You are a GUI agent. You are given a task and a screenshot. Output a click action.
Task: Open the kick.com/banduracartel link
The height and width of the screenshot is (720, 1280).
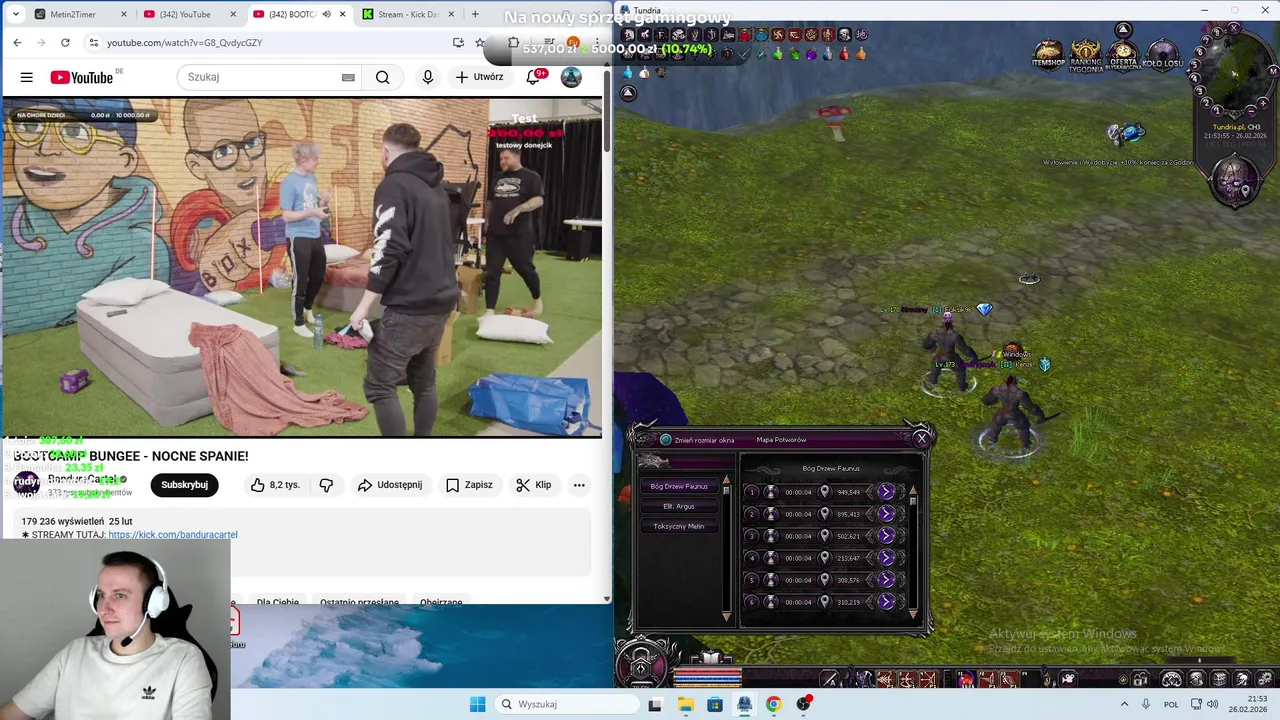(x=173, y=535)
